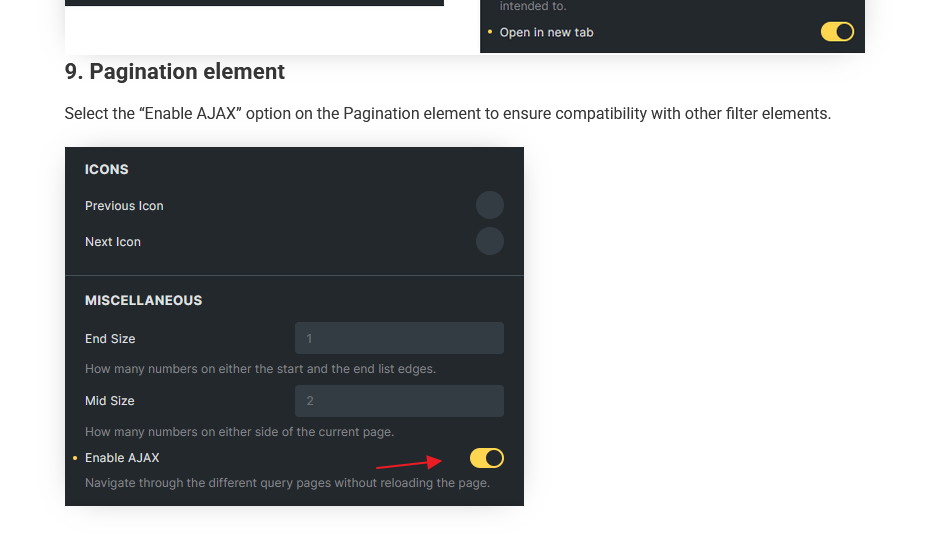Click the Mid Size label
Image resolution: width=949 pixels, height=545 pixels.
tap(110, 401)
